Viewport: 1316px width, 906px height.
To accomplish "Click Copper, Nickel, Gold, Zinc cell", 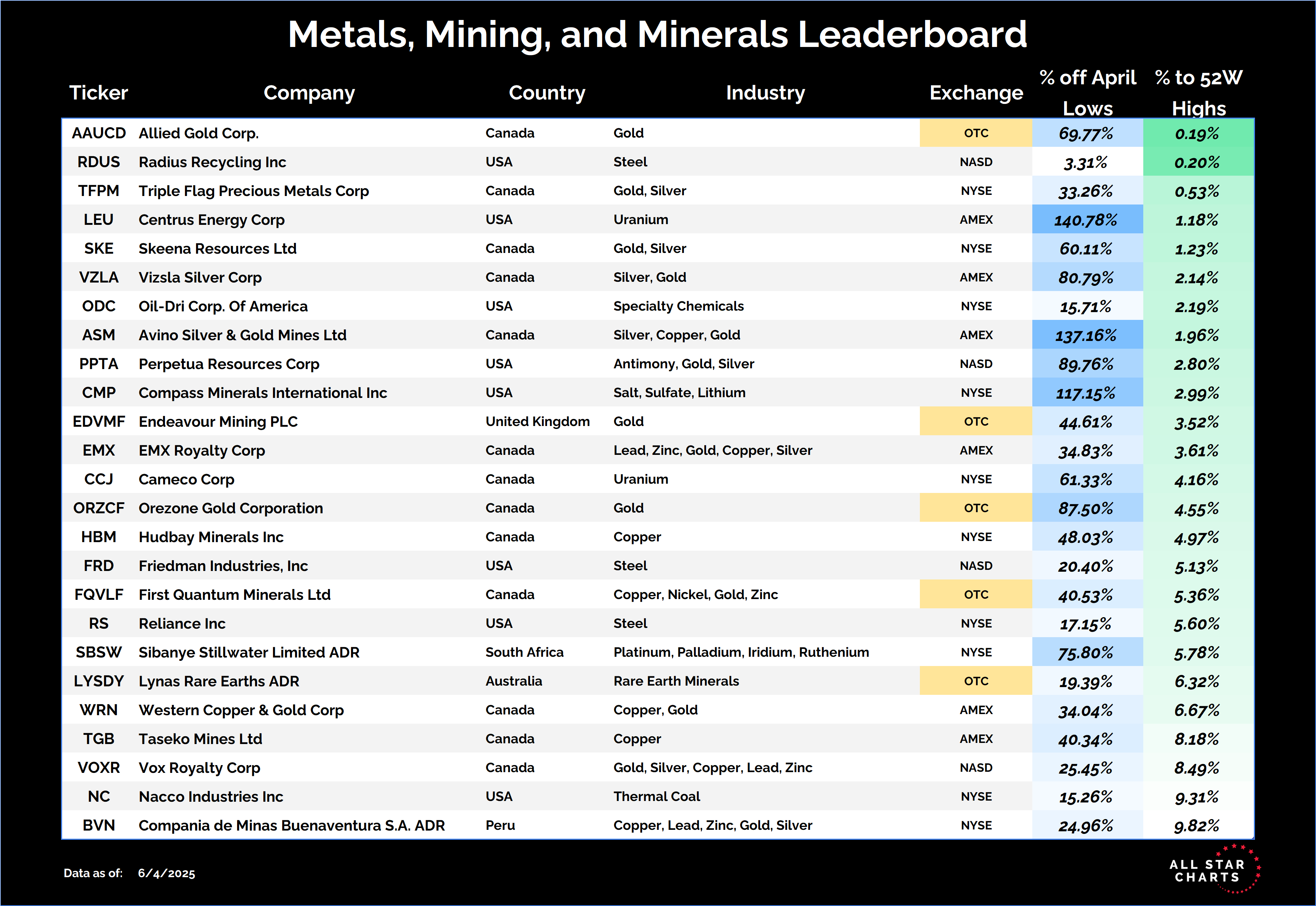I will (x=695, y=594).
